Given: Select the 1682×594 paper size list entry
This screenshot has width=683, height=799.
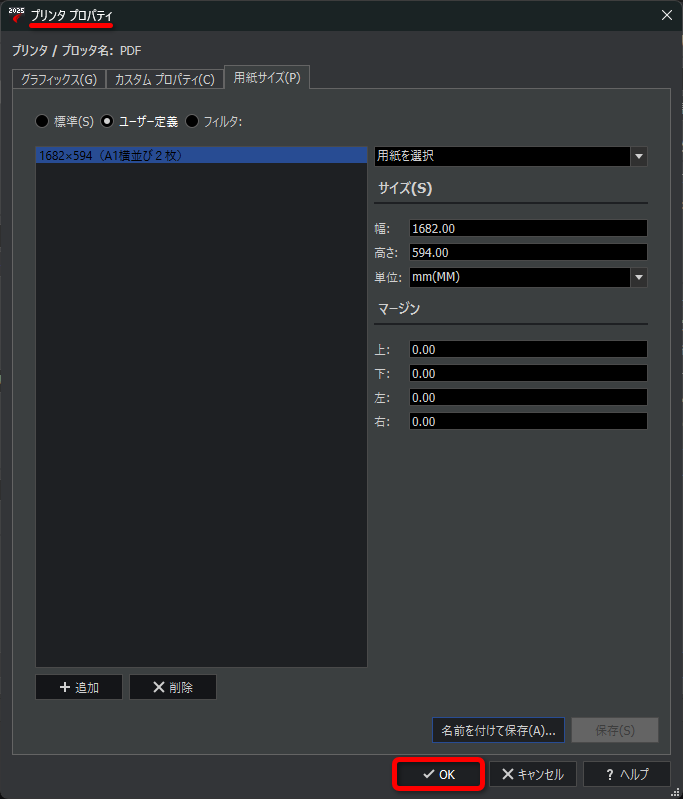Looking at the screenshot, I should (x=200, y=156).
